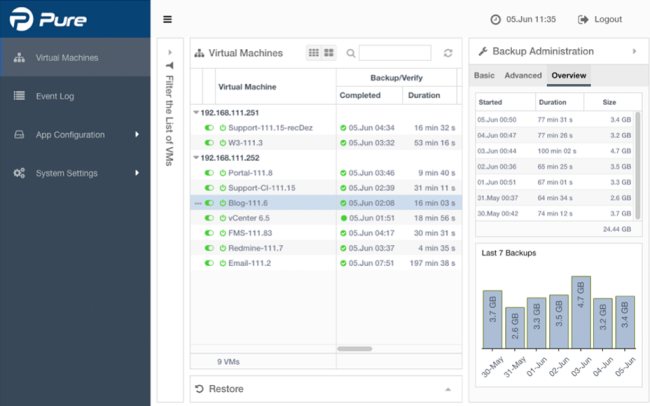
Task: Expand the filter panel chevron
Action: (x=170, y=52)
